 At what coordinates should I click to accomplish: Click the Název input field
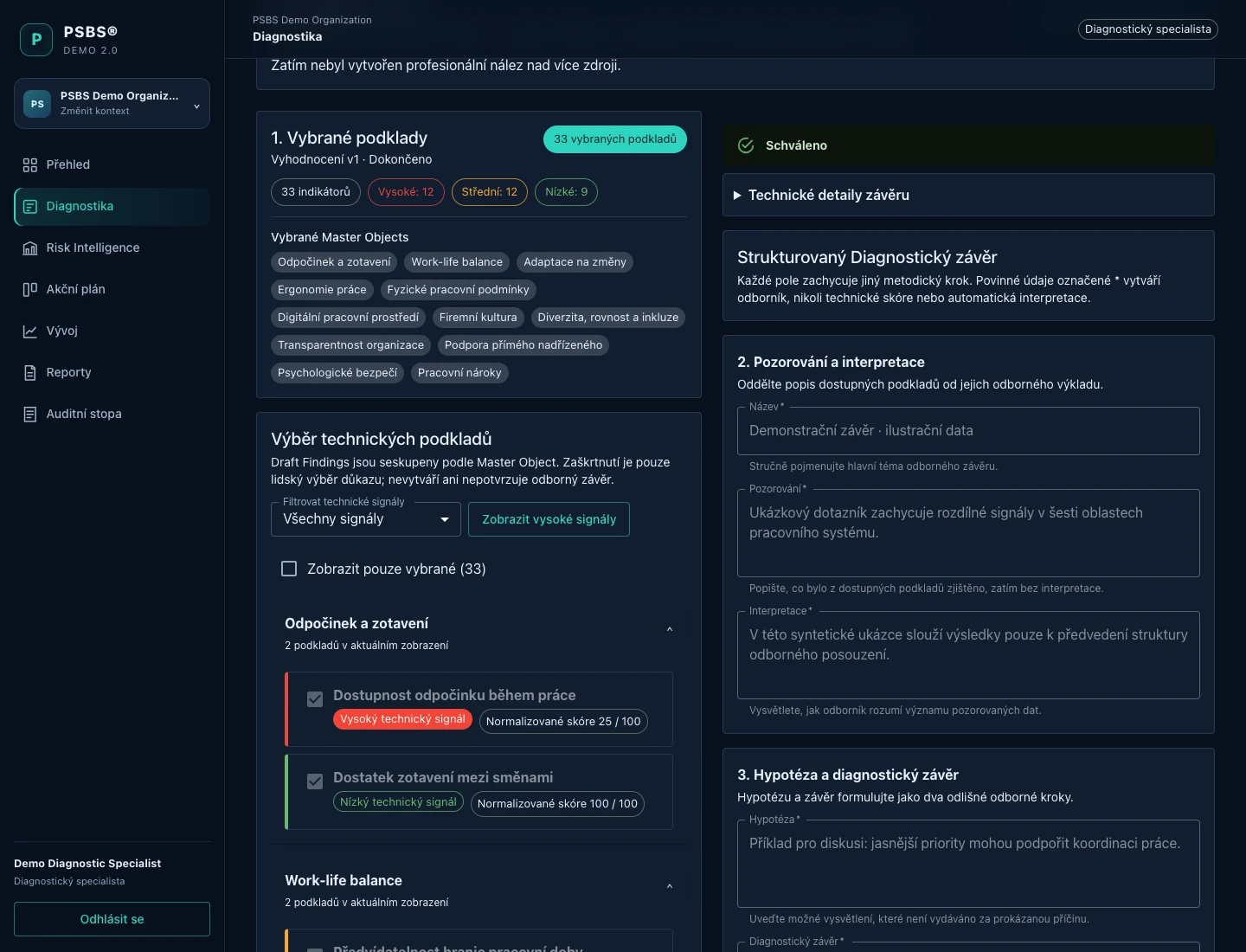(x=968, y=431)
